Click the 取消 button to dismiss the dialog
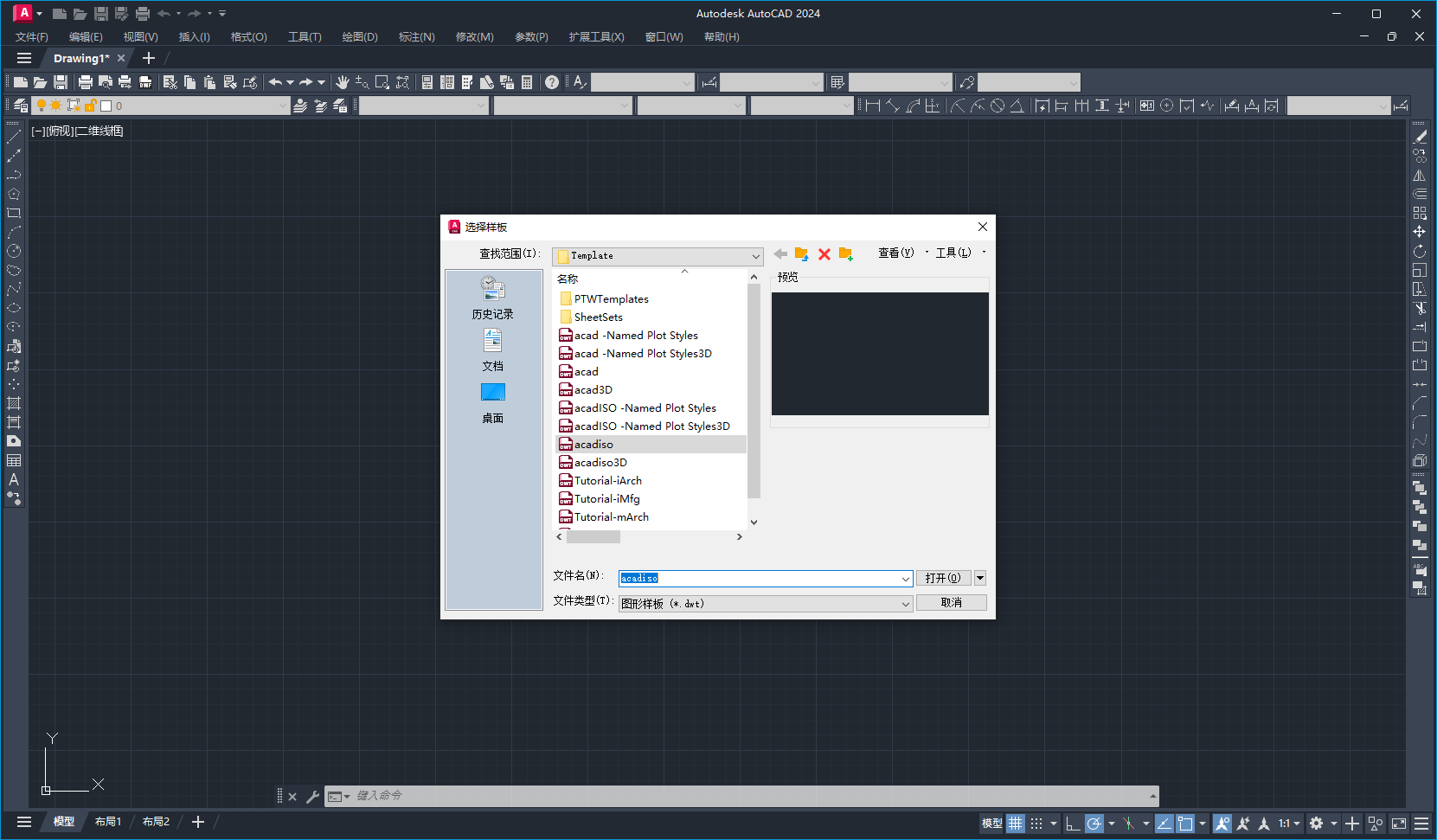This screenshot has width=1437, height=840. pos(952,602)
